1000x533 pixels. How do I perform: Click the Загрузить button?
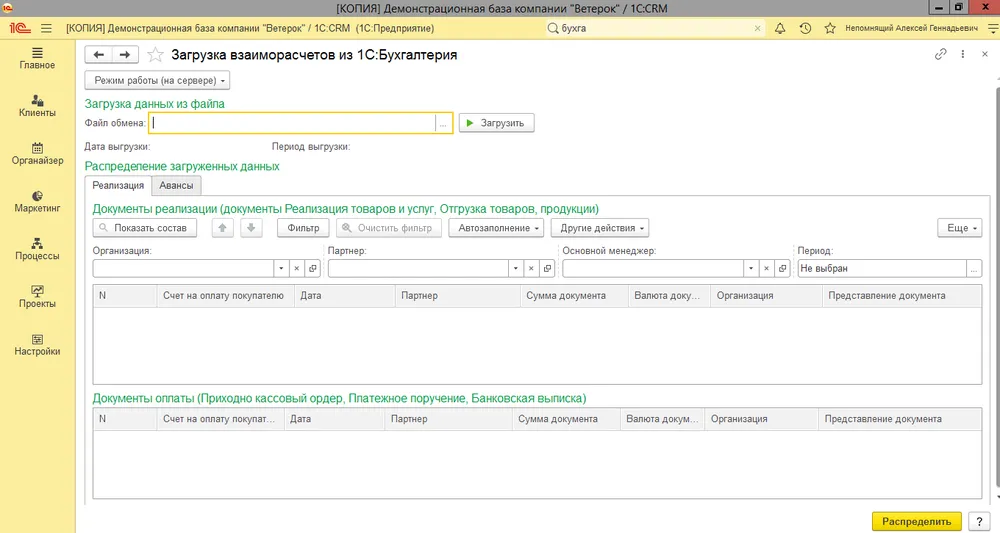point(496,123)
